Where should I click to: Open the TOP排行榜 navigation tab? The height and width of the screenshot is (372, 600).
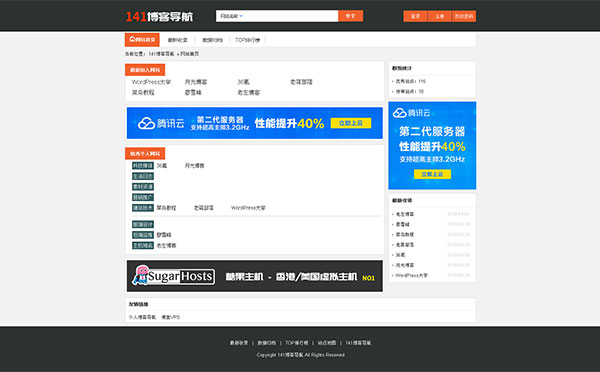pyautogui.click(x=247, y=40)
